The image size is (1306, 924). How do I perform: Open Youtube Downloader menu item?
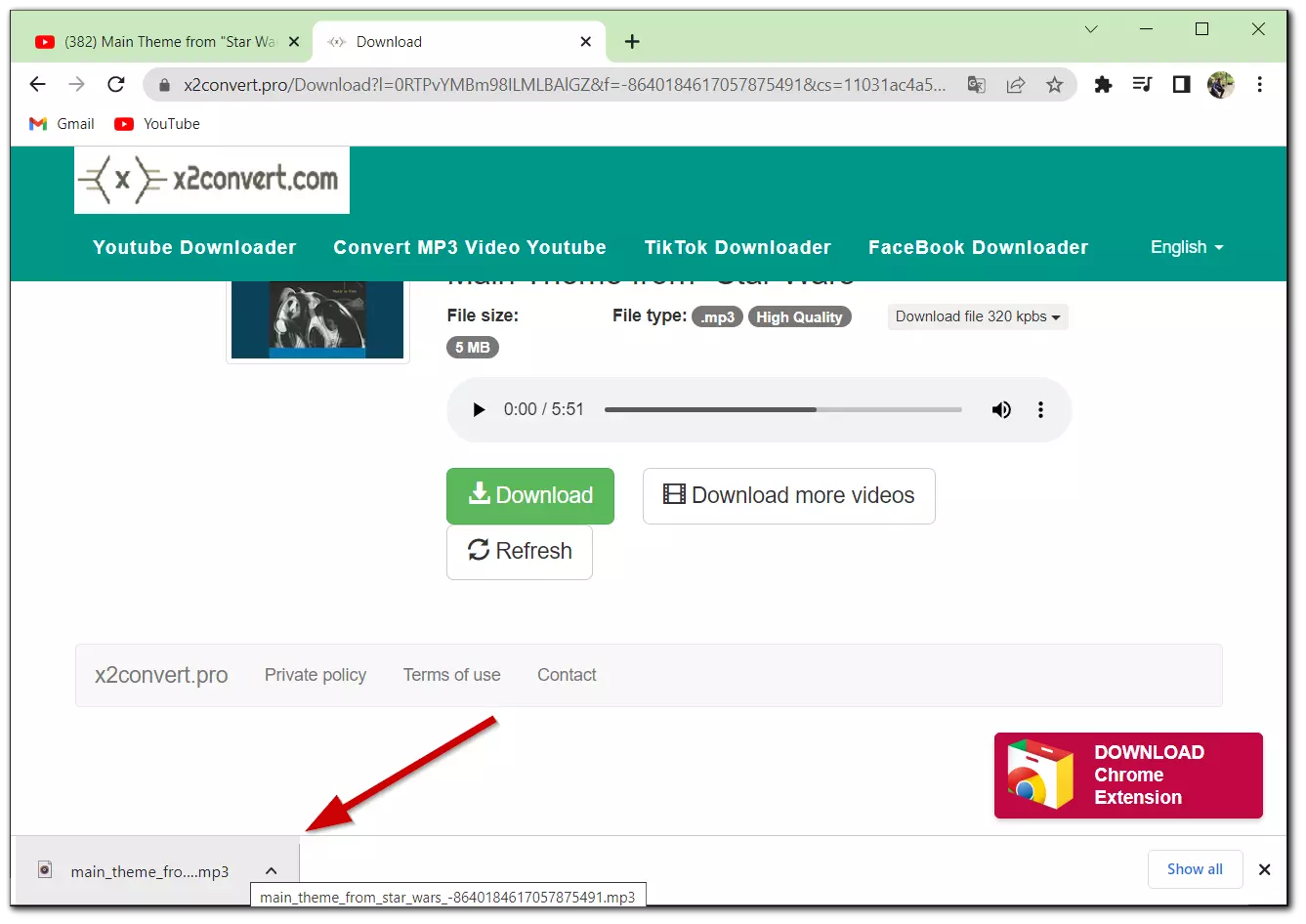pos(194,247)
